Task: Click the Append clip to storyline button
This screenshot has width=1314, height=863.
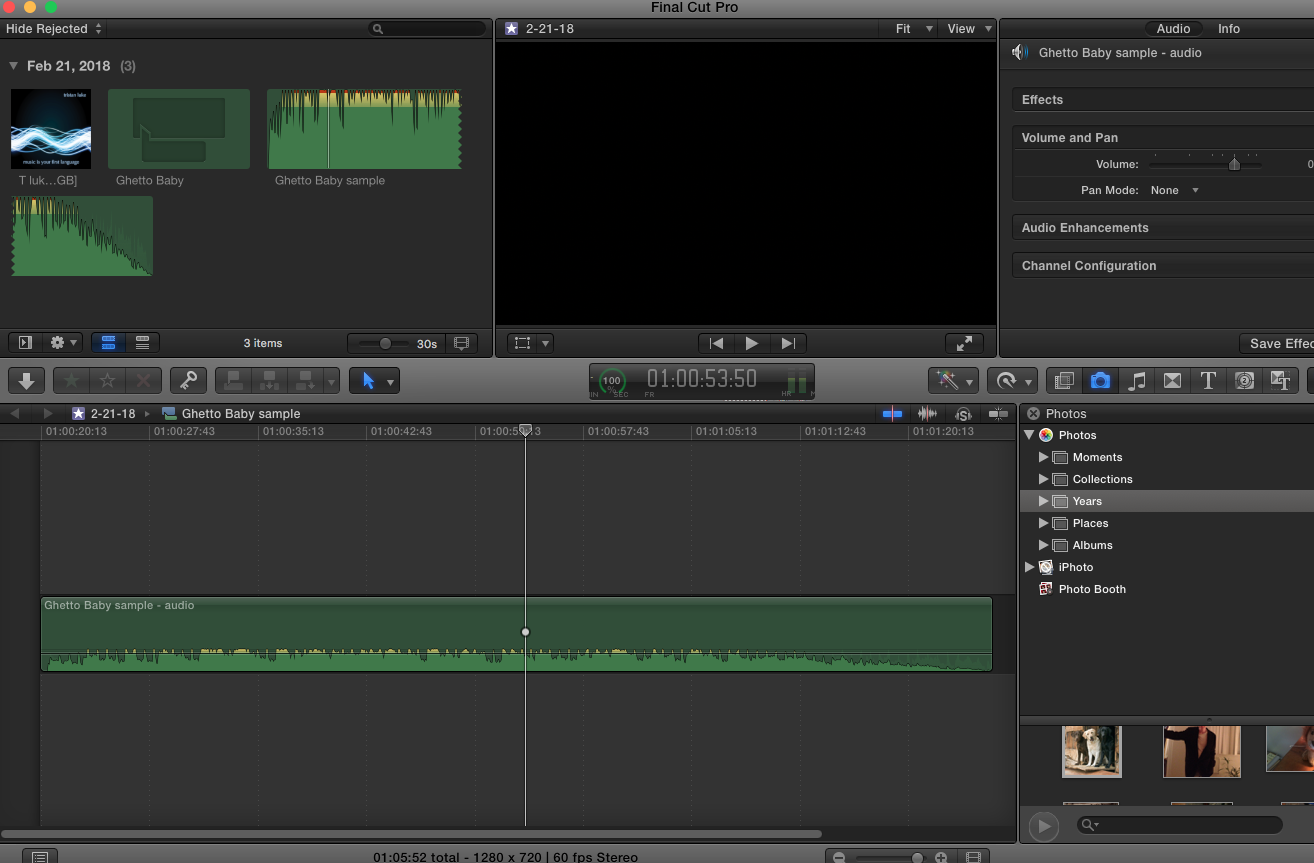Action: (x=304, y=380)
